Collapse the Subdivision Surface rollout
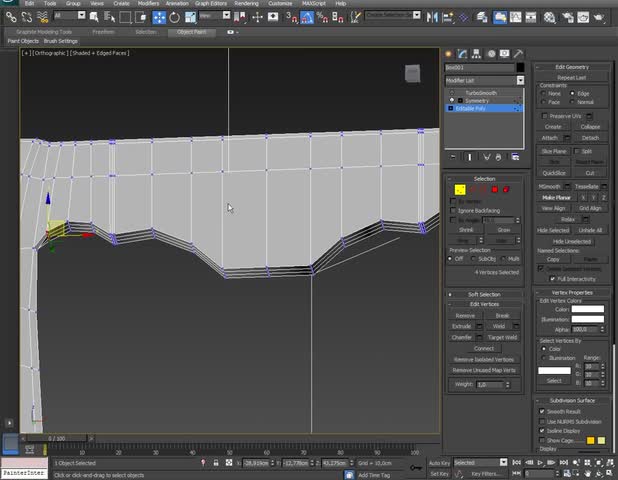 573,400
